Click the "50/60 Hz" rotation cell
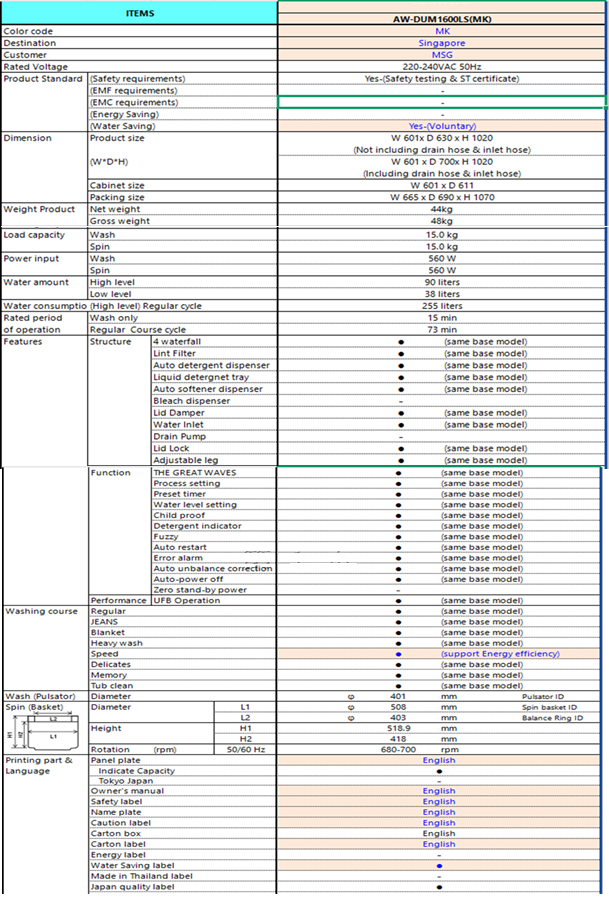This screenshot has height=899, width=609. click(245, 750)
